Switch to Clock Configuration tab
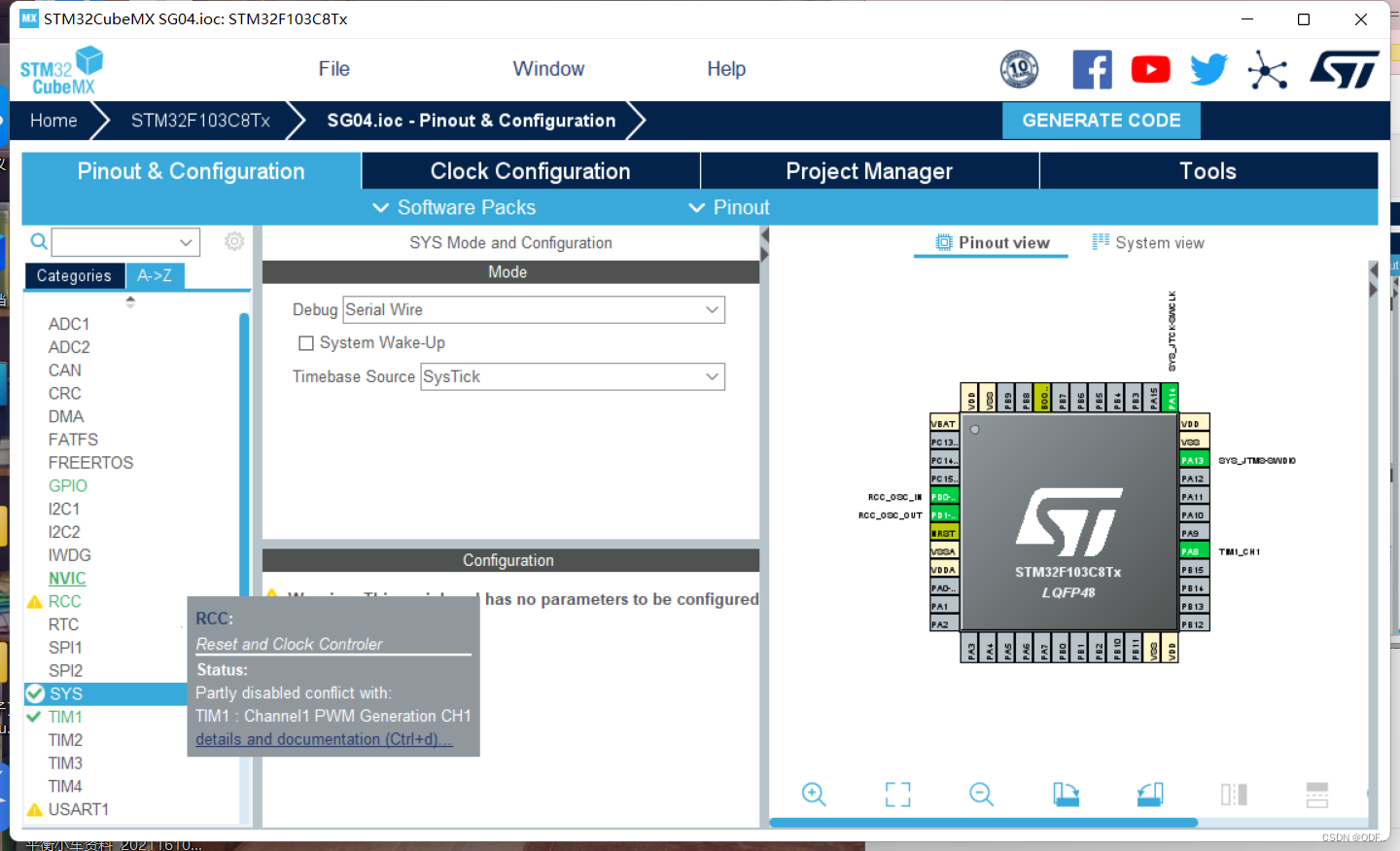Image resolution: width=1400 pixels, height=851 pixels. (x=531, y=171)
